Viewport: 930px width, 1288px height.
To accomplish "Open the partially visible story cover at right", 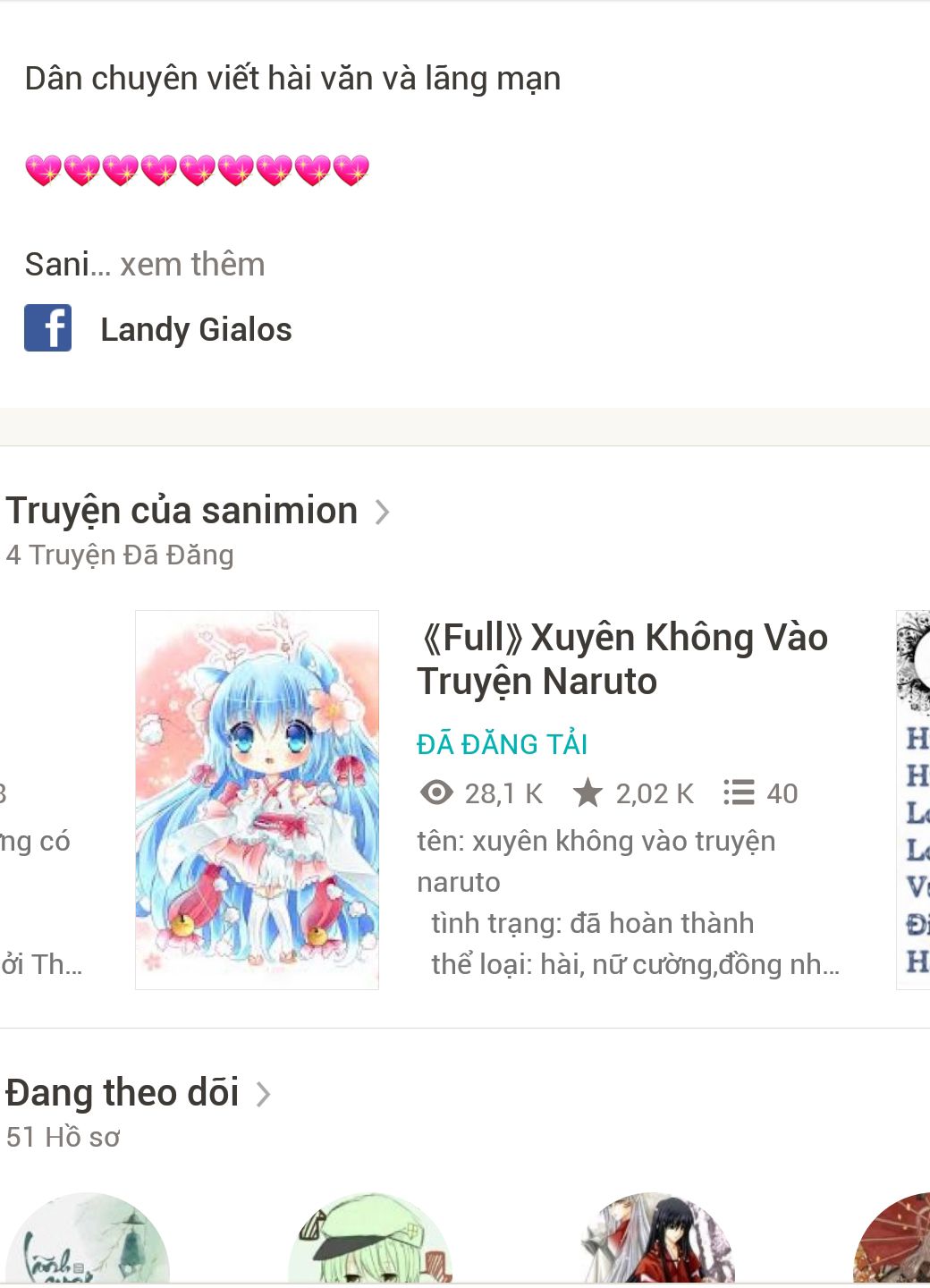I will pyautogui.click(x=913, y=800).
